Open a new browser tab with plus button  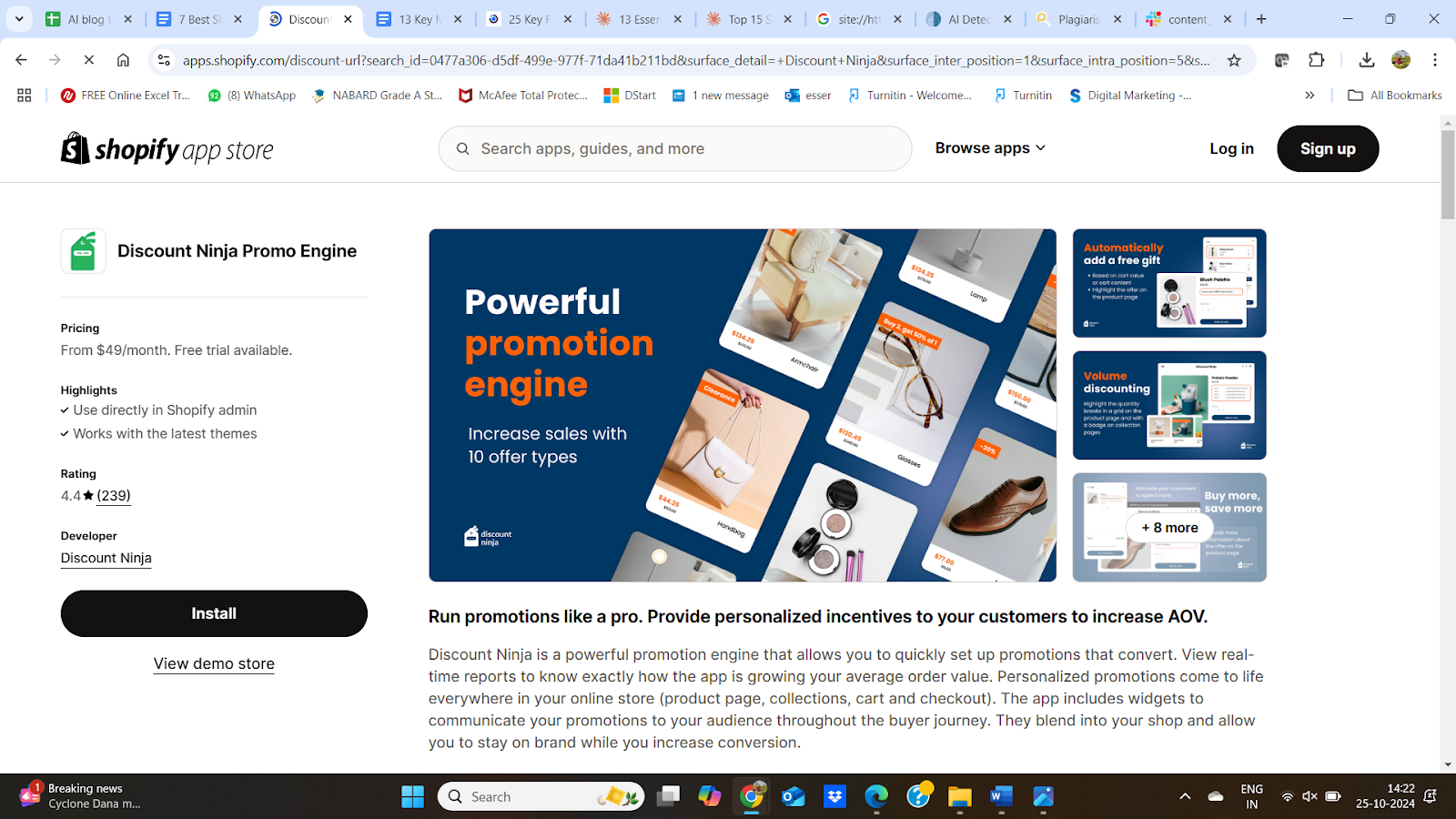[x=1261, y=18]
